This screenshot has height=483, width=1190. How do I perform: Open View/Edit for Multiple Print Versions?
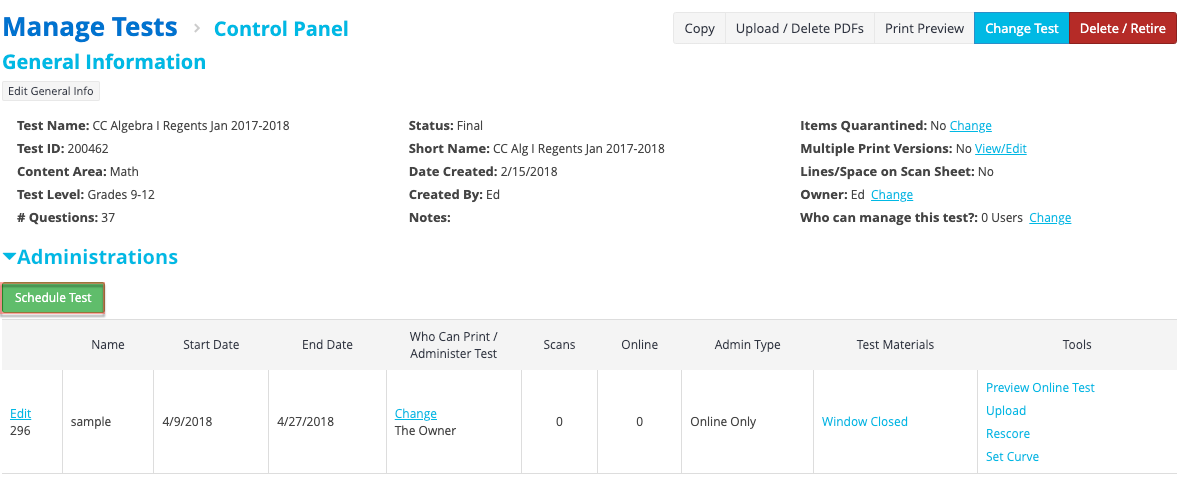pyautogui.click(x=1000, y=149)
